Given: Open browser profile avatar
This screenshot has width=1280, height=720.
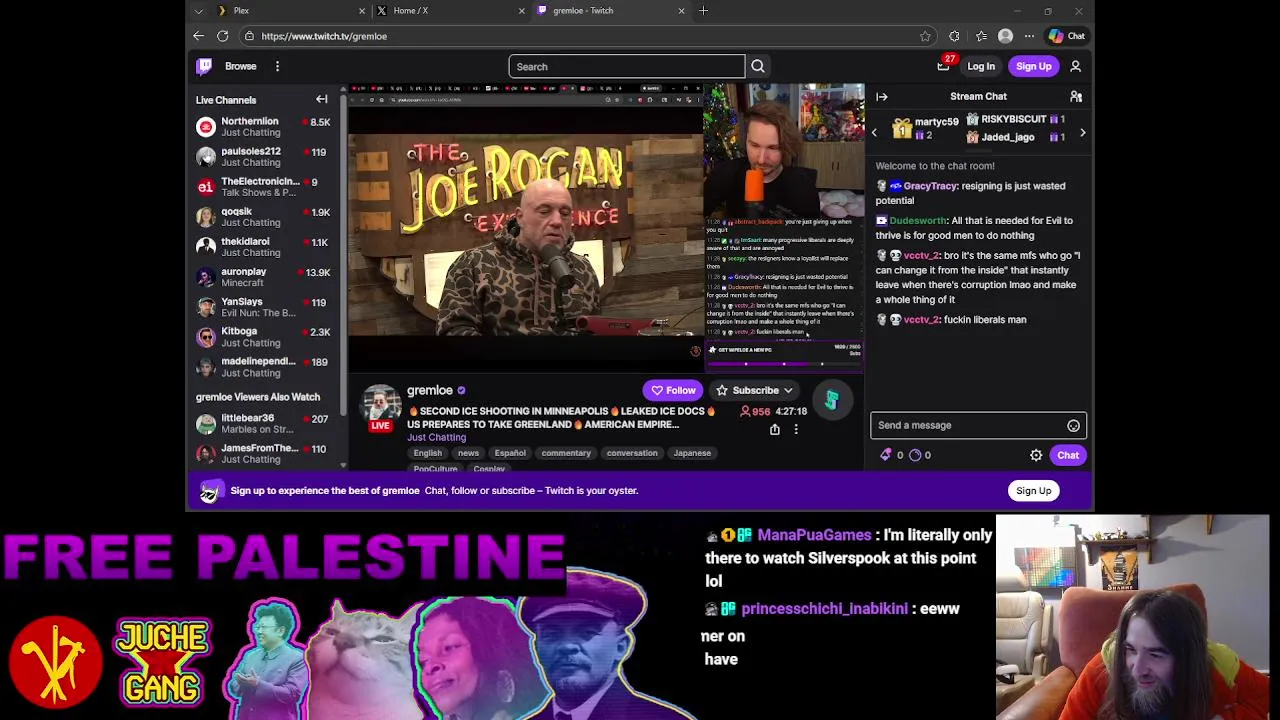Looking at the screenshot, I should coord(1005,36).
